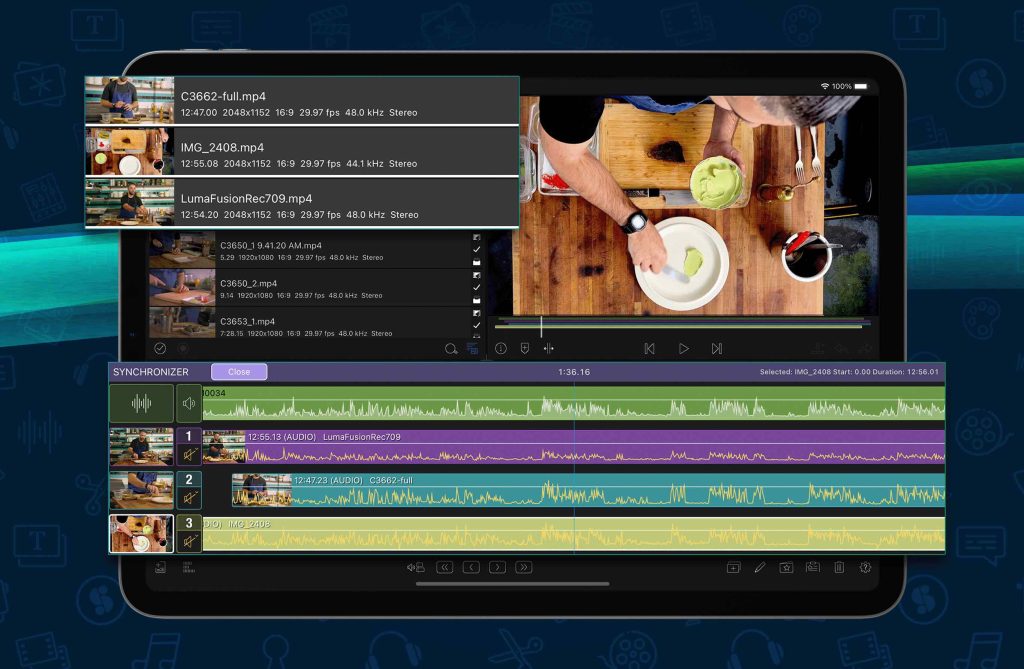Close the Synchronizer panel
This screenshot has width=1024, height=669.
pyautogui.click(x=239, y=372)
